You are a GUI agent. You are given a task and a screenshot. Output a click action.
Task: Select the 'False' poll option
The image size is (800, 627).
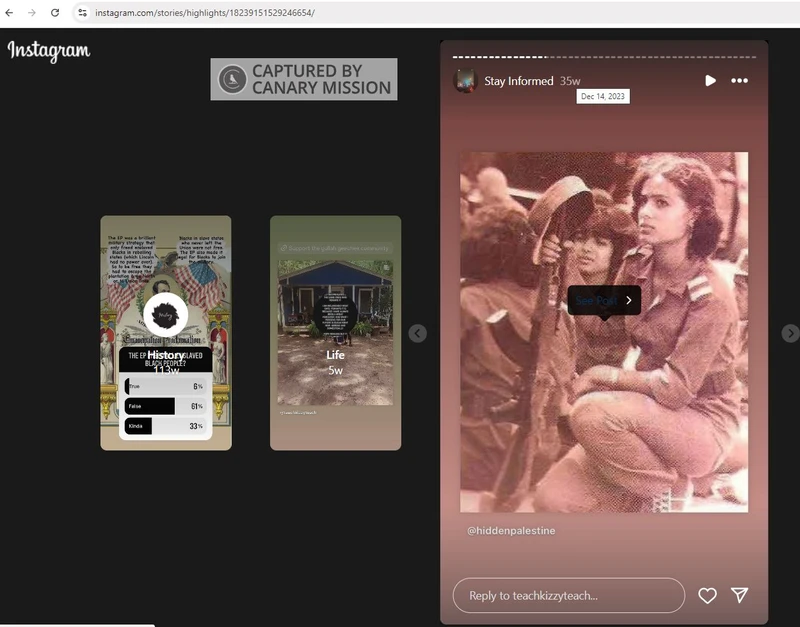pyautogui.click(x=165, y=406)
